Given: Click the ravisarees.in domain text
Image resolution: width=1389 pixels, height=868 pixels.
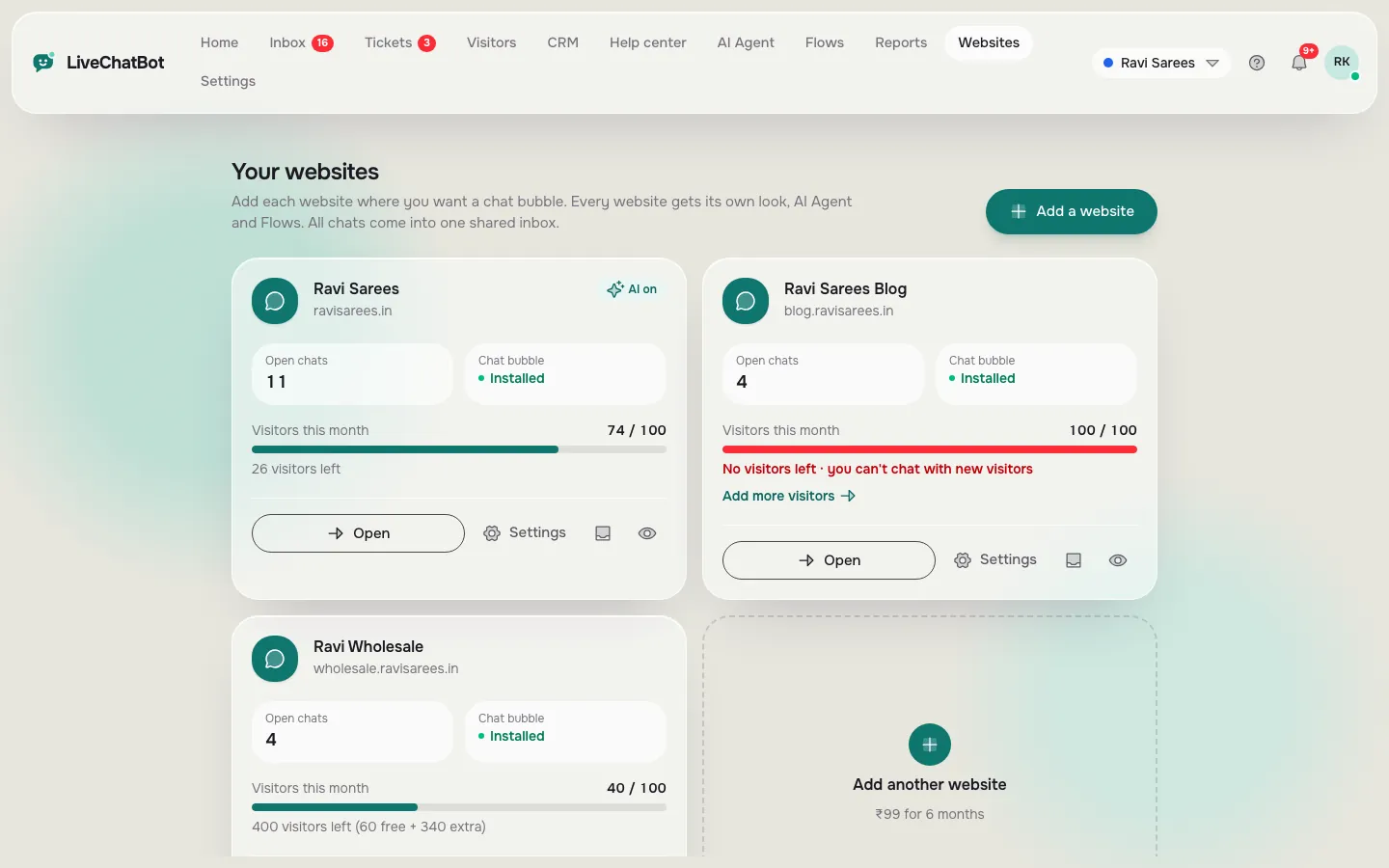Looking at the screenshot, I should 353,311.
